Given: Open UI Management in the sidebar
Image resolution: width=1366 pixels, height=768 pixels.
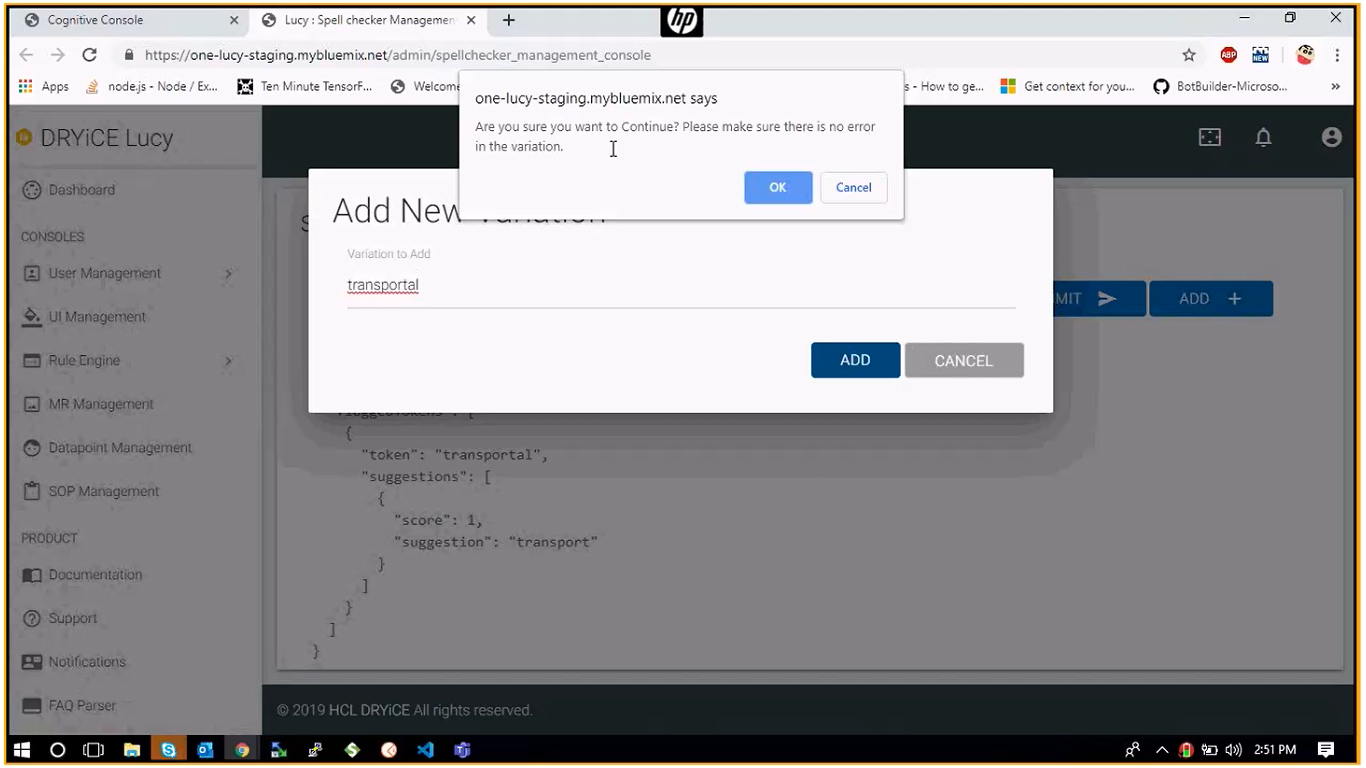Looking at the screenshot, I should click(x=97, y=317).
